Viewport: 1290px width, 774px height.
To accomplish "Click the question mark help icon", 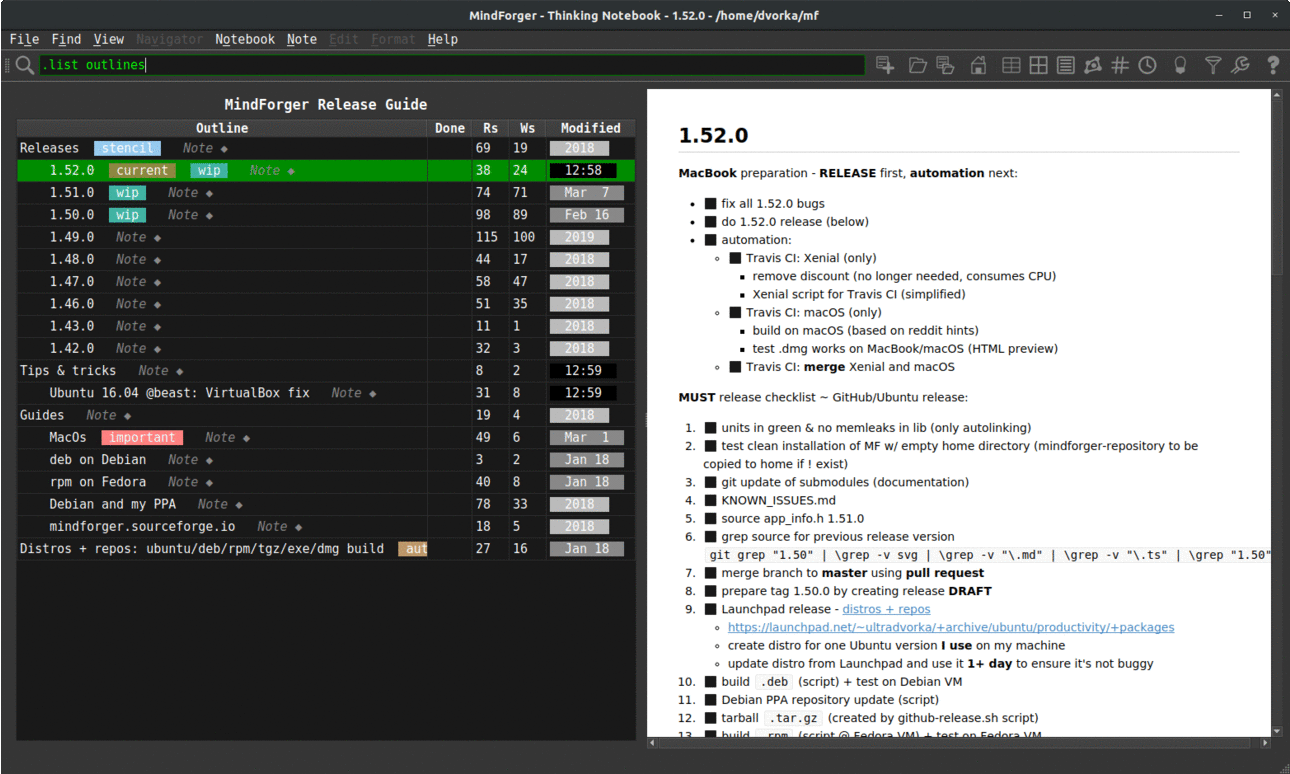I will click(1273, 65).
